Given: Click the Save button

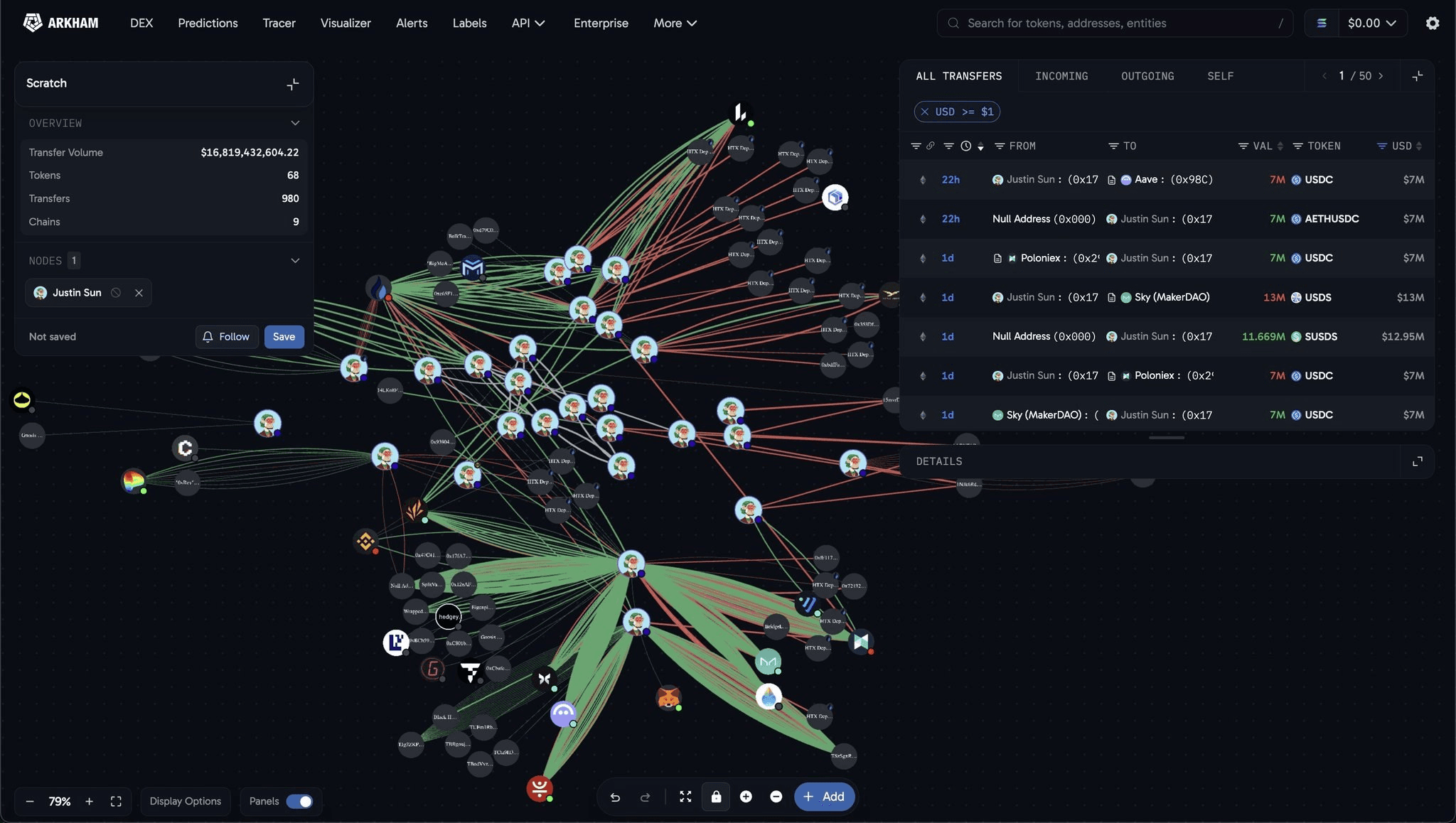Looking at the screenshot, I should [x=284, y=337].
